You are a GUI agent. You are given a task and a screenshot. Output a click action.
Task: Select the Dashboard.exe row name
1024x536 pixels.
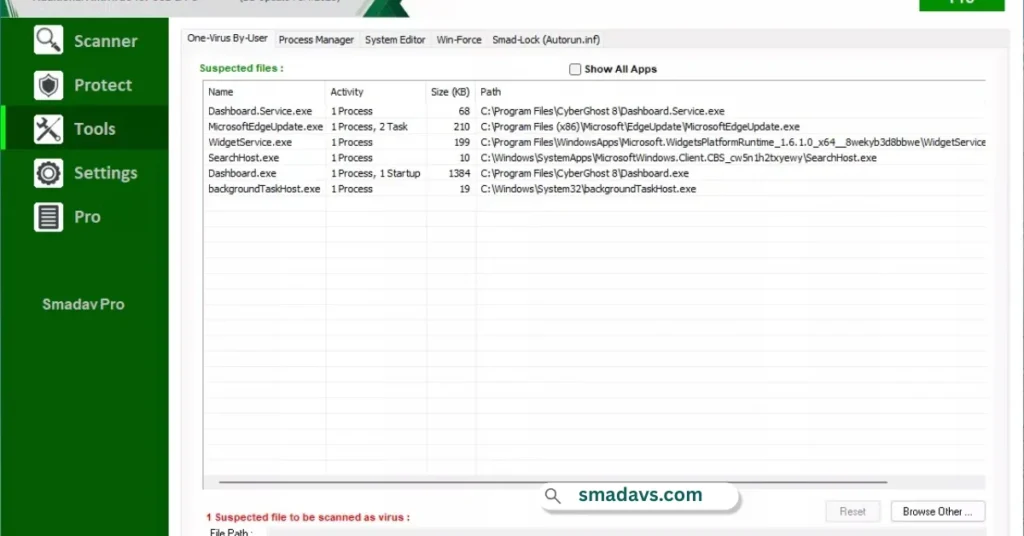pyautogui.click(x=242, y=174)
